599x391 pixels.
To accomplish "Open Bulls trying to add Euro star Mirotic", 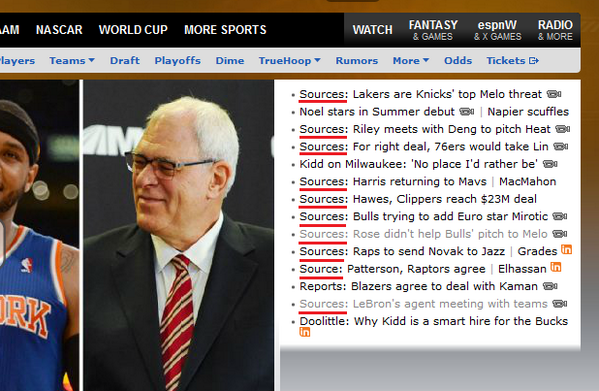I will [x=424, y=217].
